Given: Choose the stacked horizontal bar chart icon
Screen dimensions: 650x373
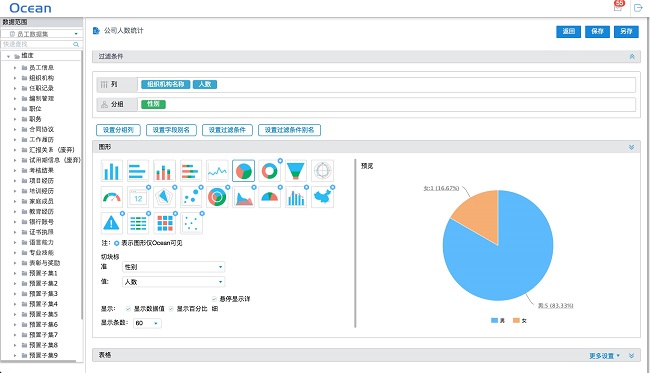Looking at the screenshot, I should (x=191, y=171).
